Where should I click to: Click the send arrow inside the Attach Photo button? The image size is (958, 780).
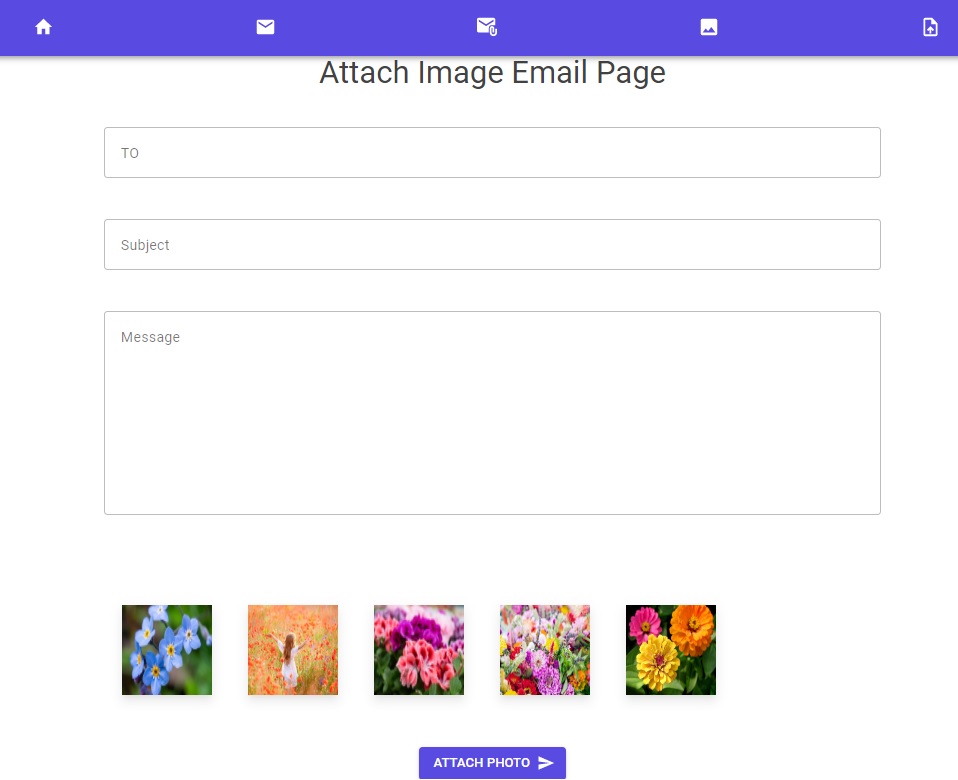(x=548, y=762)
